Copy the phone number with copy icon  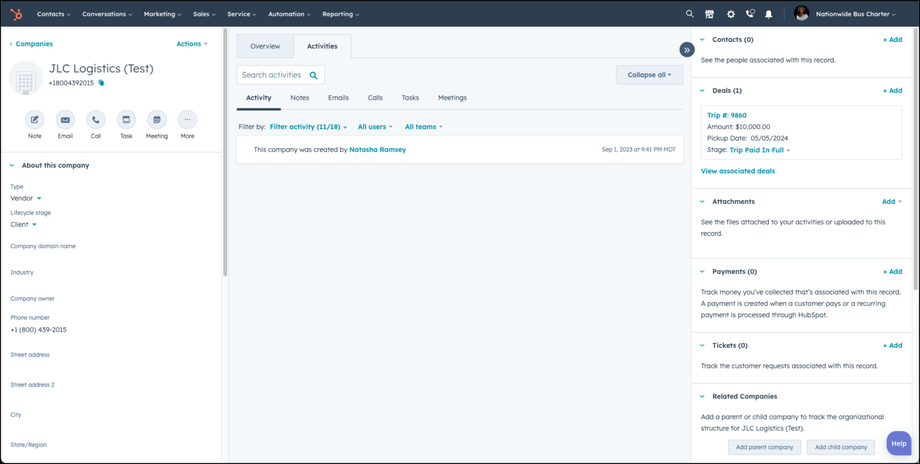102,83
